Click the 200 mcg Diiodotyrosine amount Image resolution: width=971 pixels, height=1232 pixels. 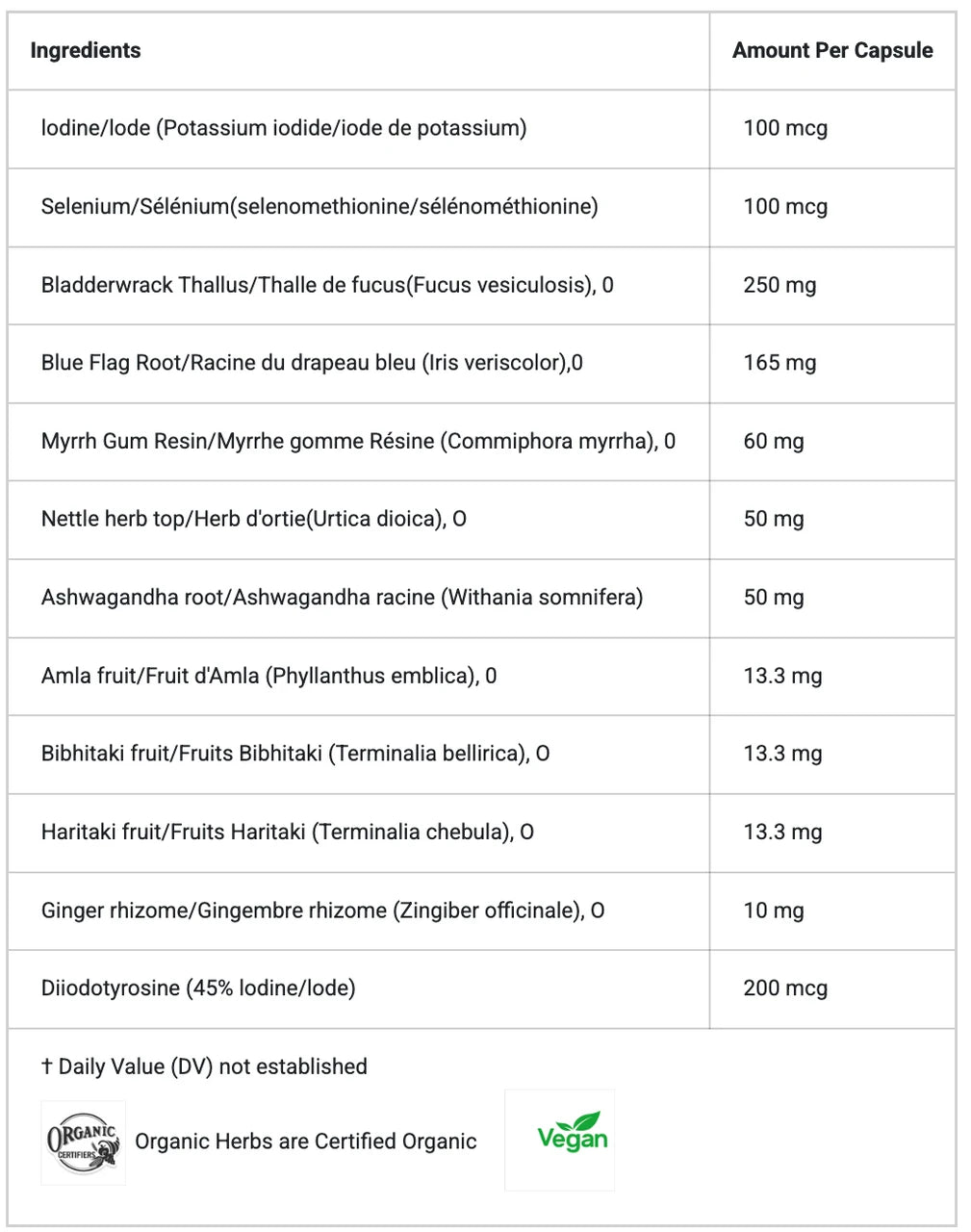pos(785,988)
